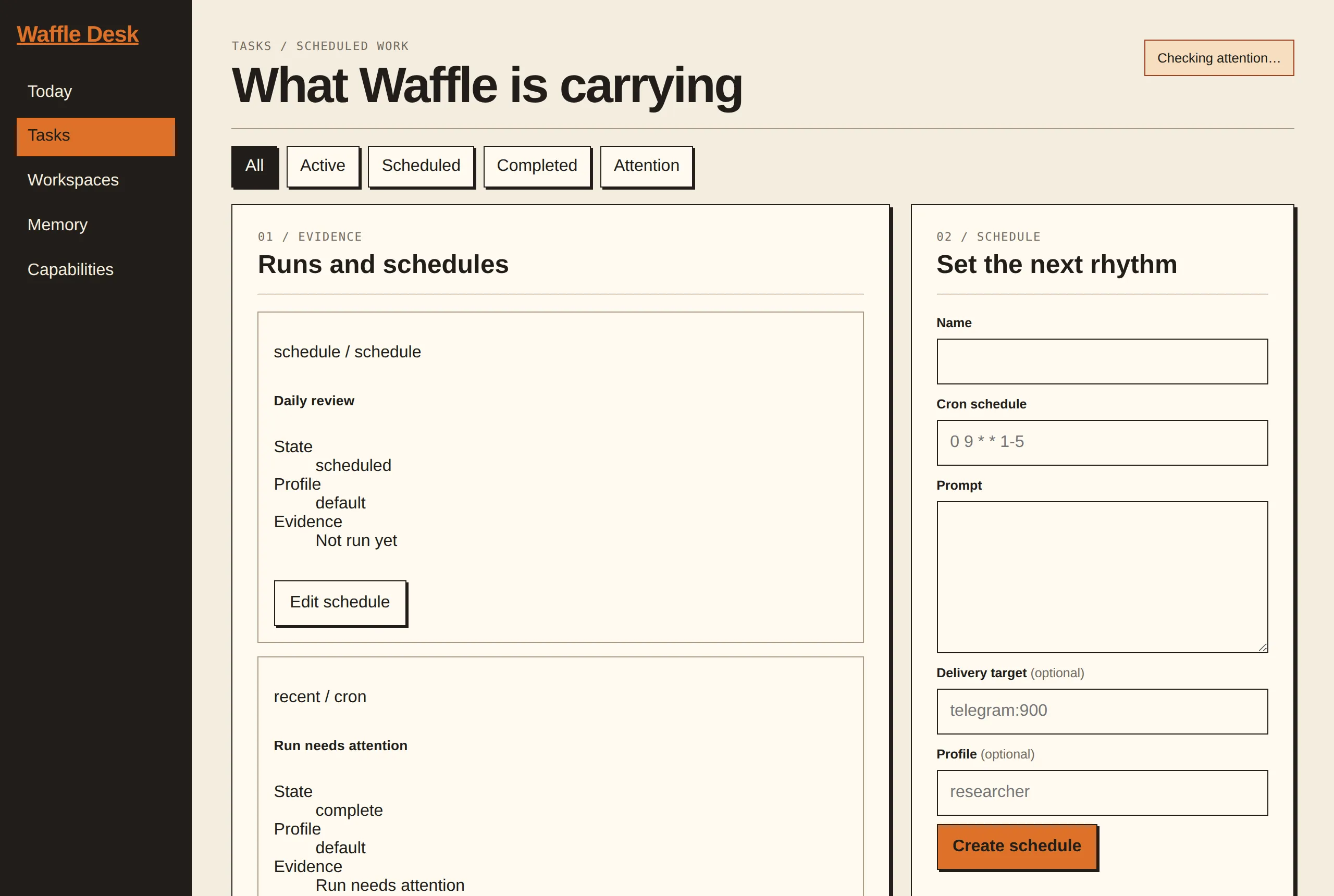The image size is (1334, 896).
Task: Go to Today in sidebar
Action: (x=95, y=92)
